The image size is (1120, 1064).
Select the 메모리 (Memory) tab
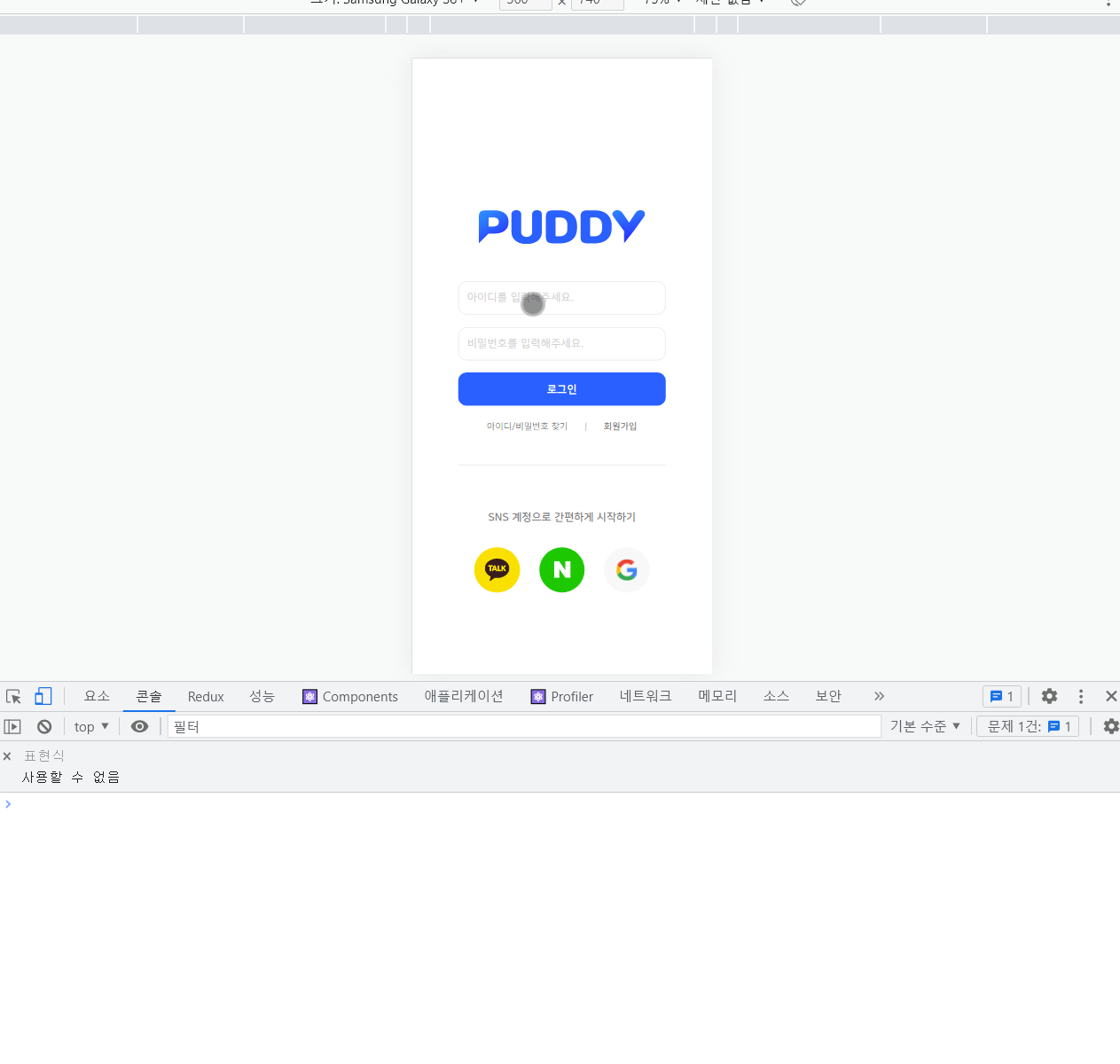[x=717, y=697]
